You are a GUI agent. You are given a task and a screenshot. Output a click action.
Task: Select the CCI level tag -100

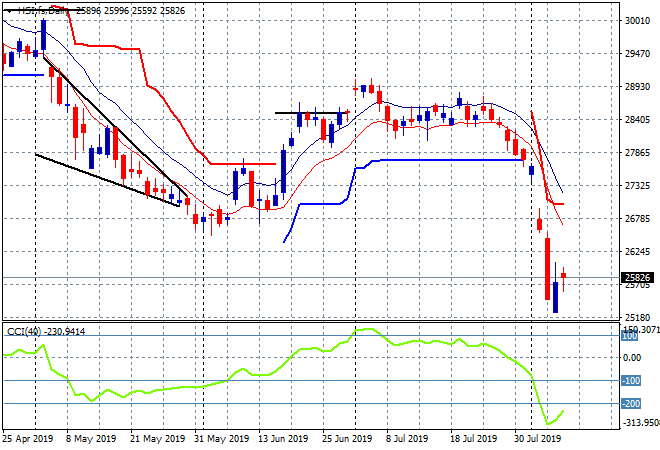click(631, 381)
